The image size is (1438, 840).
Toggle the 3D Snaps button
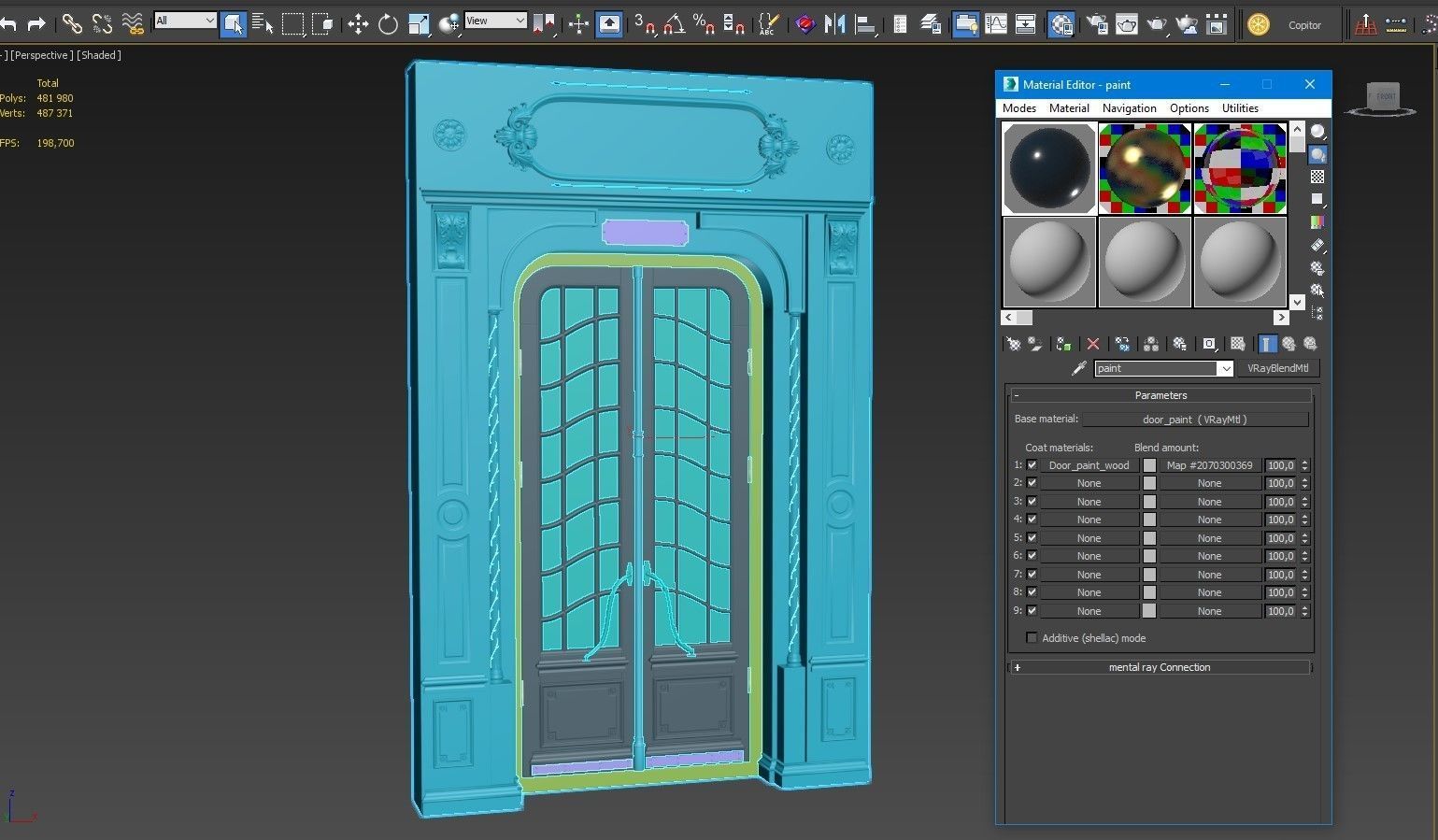644,24
